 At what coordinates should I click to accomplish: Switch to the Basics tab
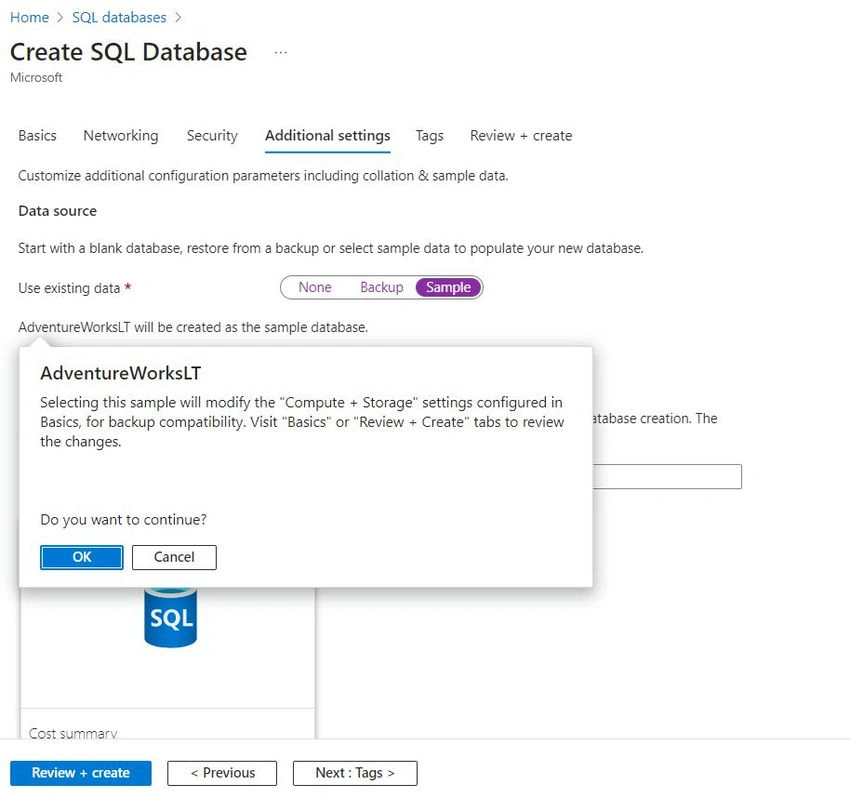(x=37, y=136)
